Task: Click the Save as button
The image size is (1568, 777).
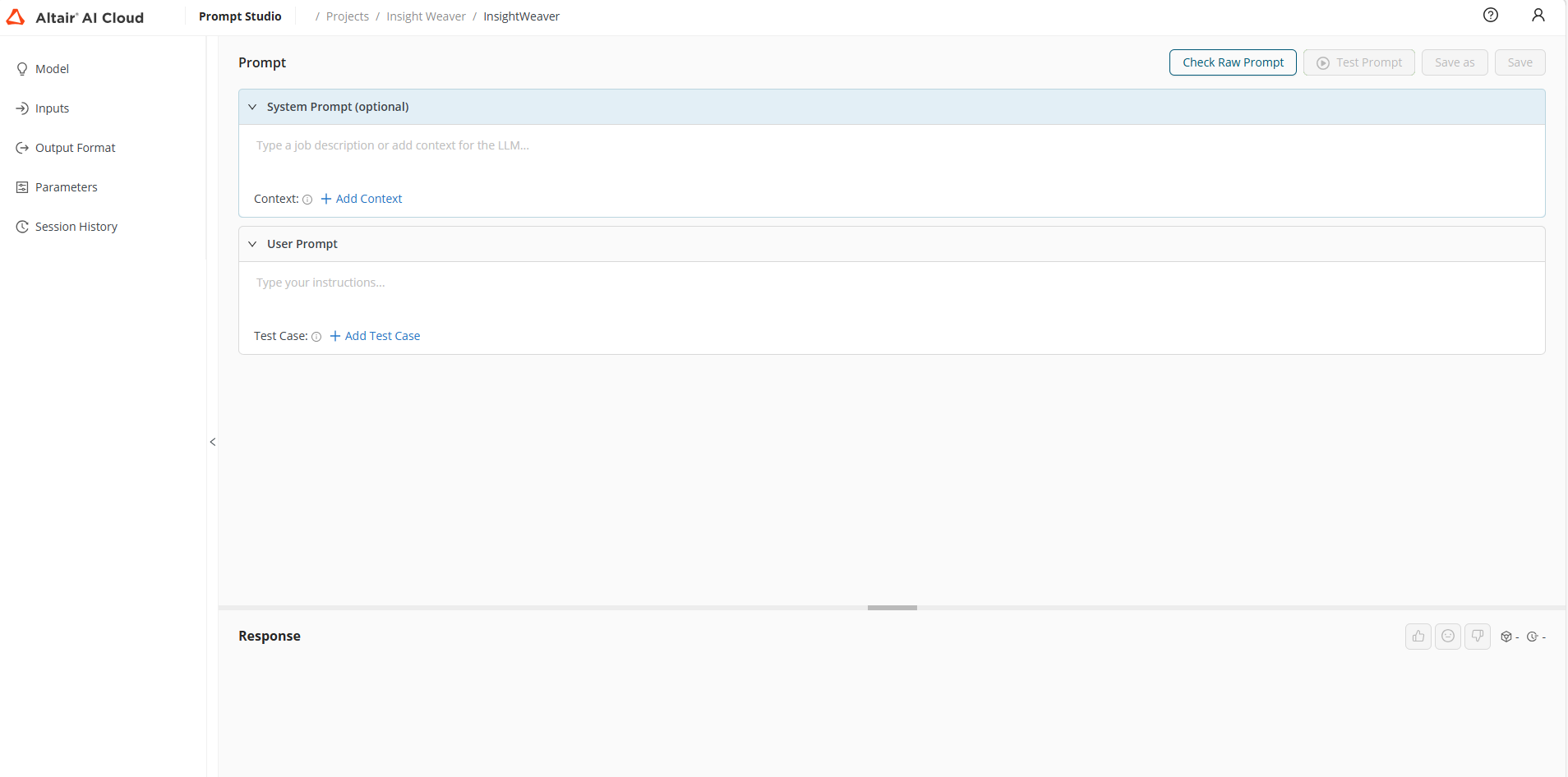Action: pyautogui.click(x=1455, y=62)
